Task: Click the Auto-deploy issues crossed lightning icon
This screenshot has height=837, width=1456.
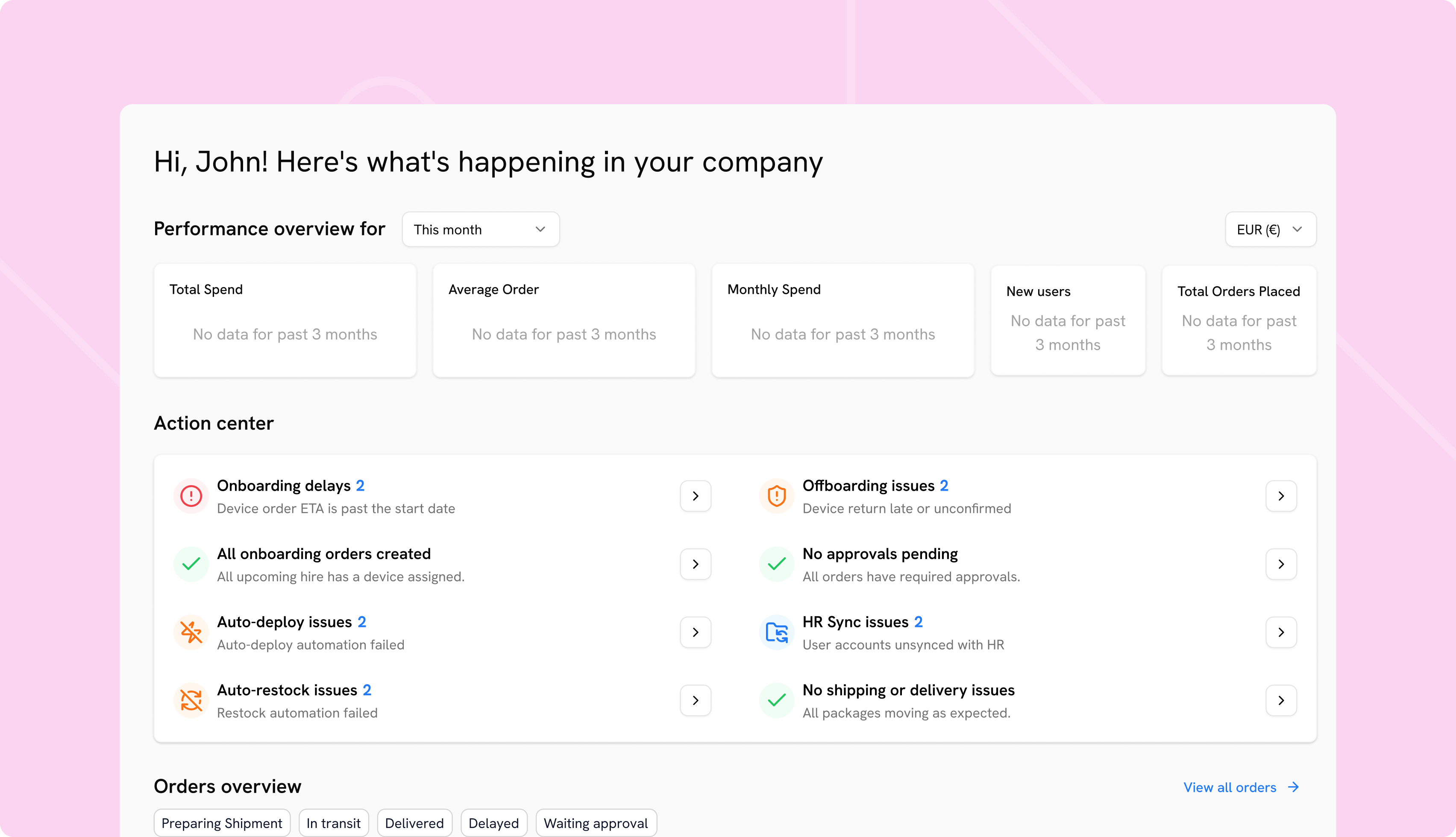Action: (x=191, y=632)
